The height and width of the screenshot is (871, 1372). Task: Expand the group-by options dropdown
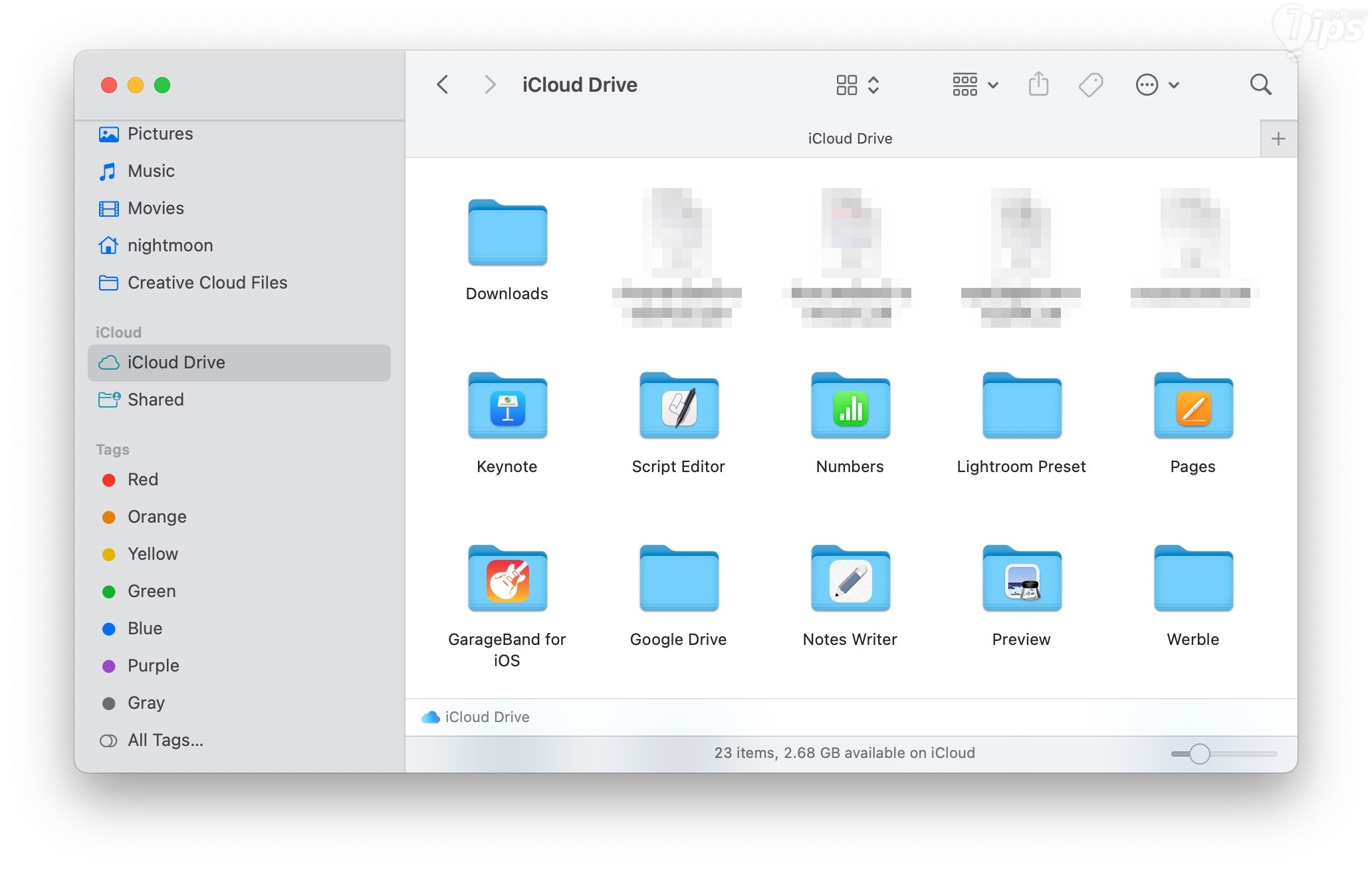tap(974, 84)
